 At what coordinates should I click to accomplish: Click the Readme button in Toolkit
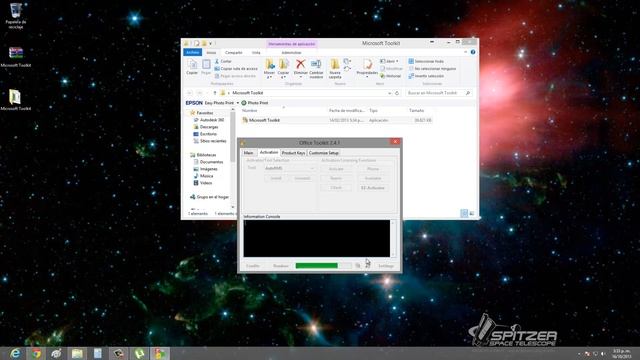[x=281, y=266]
